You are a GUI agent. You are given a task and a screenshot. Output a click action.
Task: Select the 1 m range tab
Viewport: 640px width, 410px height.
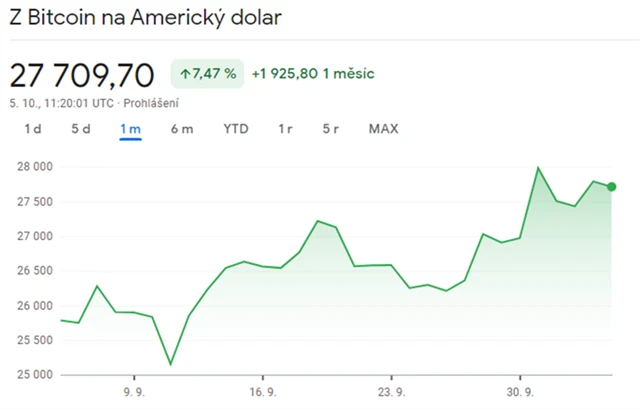click(x=130, y=129)
